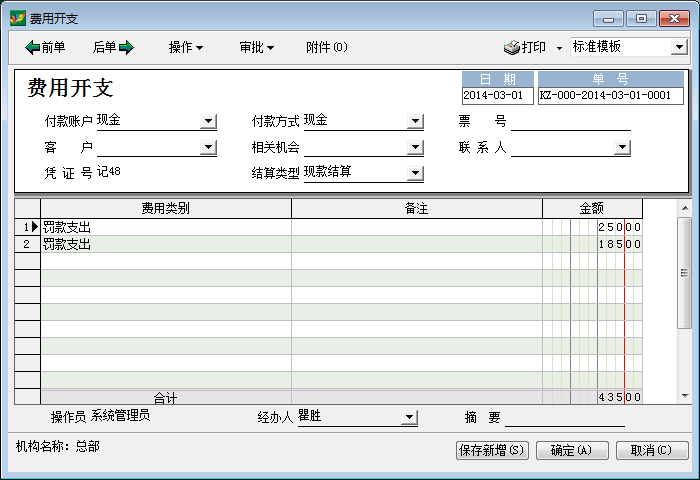
Task: Click the table's vertical scrollbar thumb
Action: pyautogui.click(x=684, y=273)
